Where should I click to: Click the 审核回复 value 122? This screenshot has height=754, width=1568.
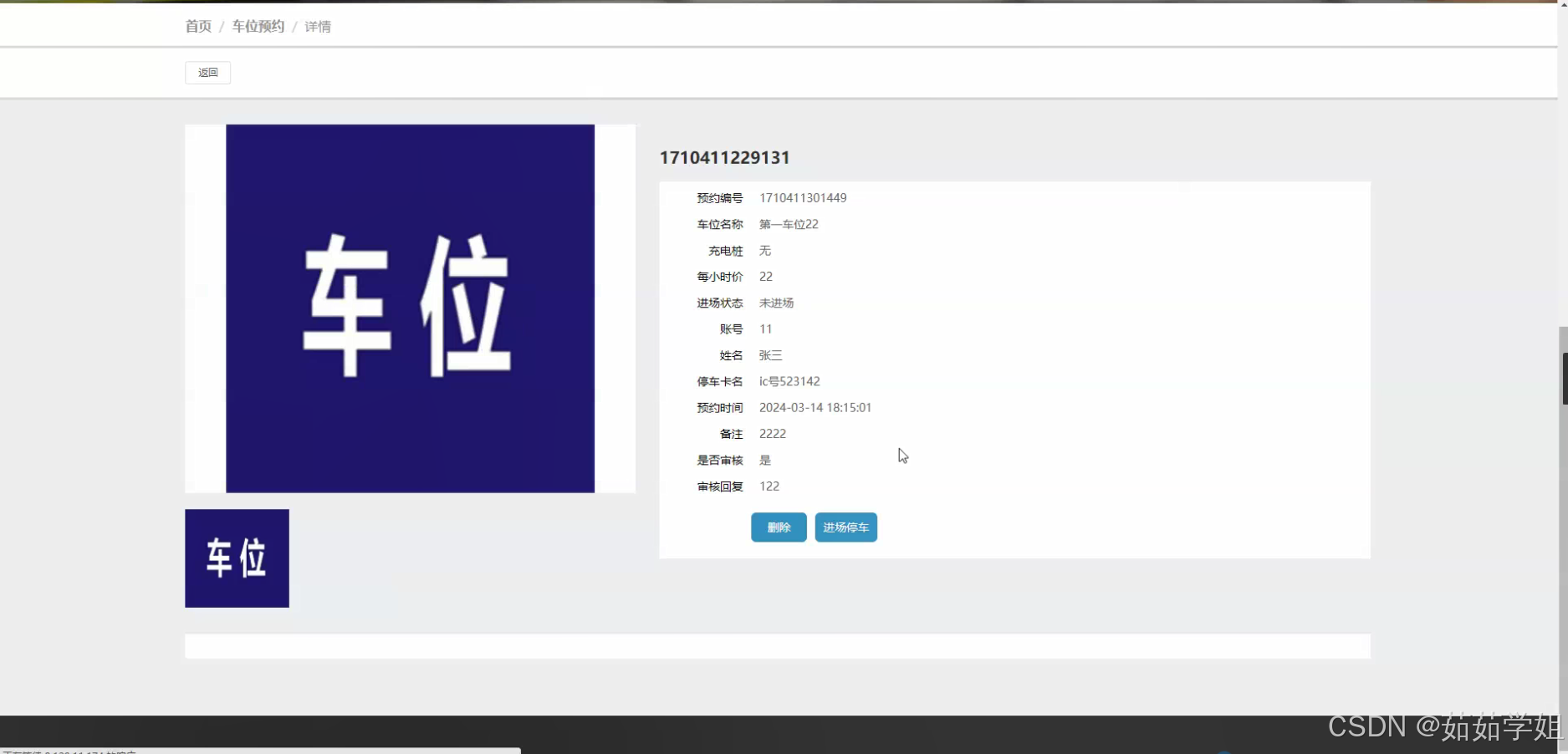click(x=769, y=486)
